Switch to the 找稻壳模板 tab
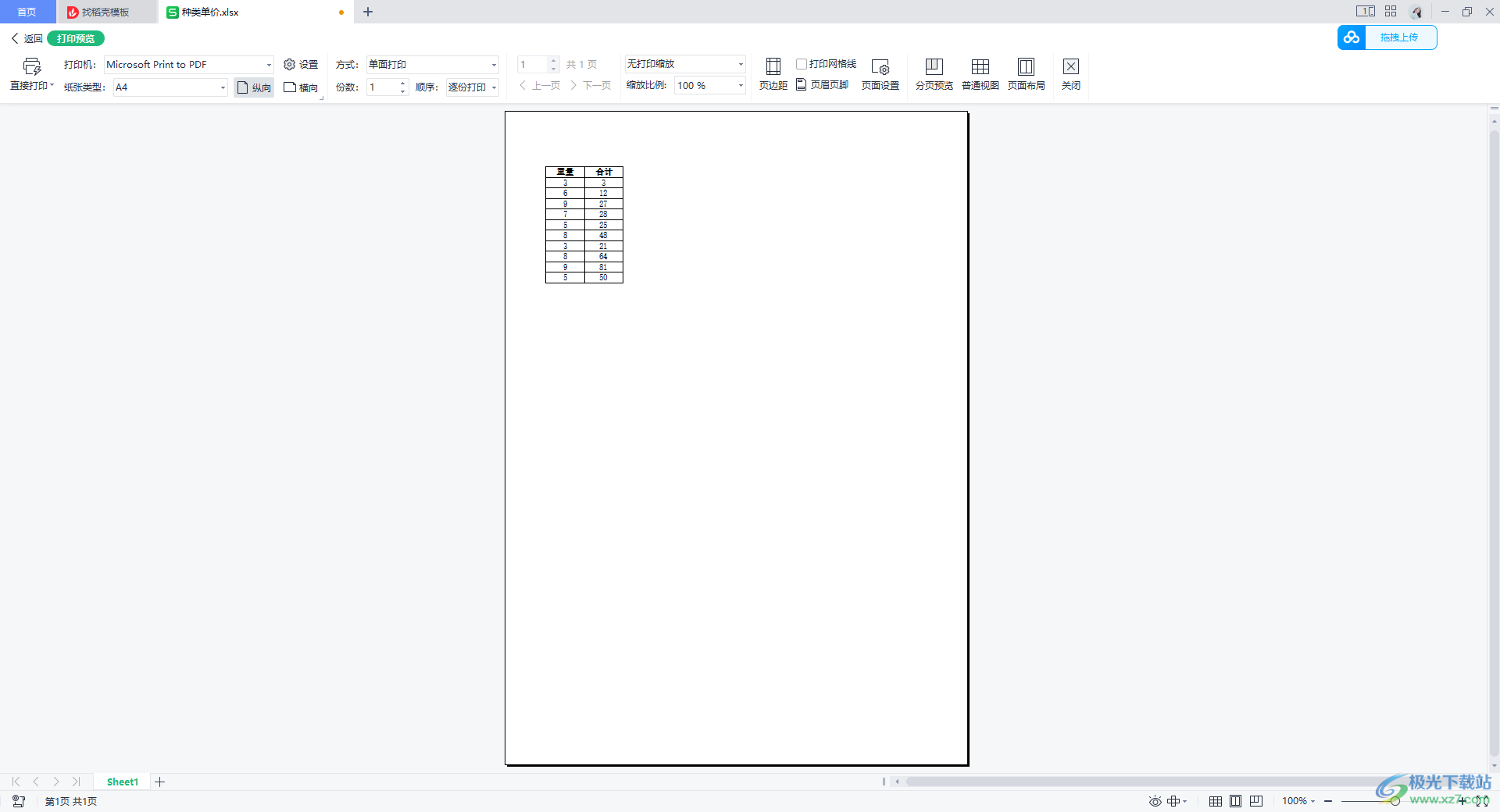 [106, 12]
